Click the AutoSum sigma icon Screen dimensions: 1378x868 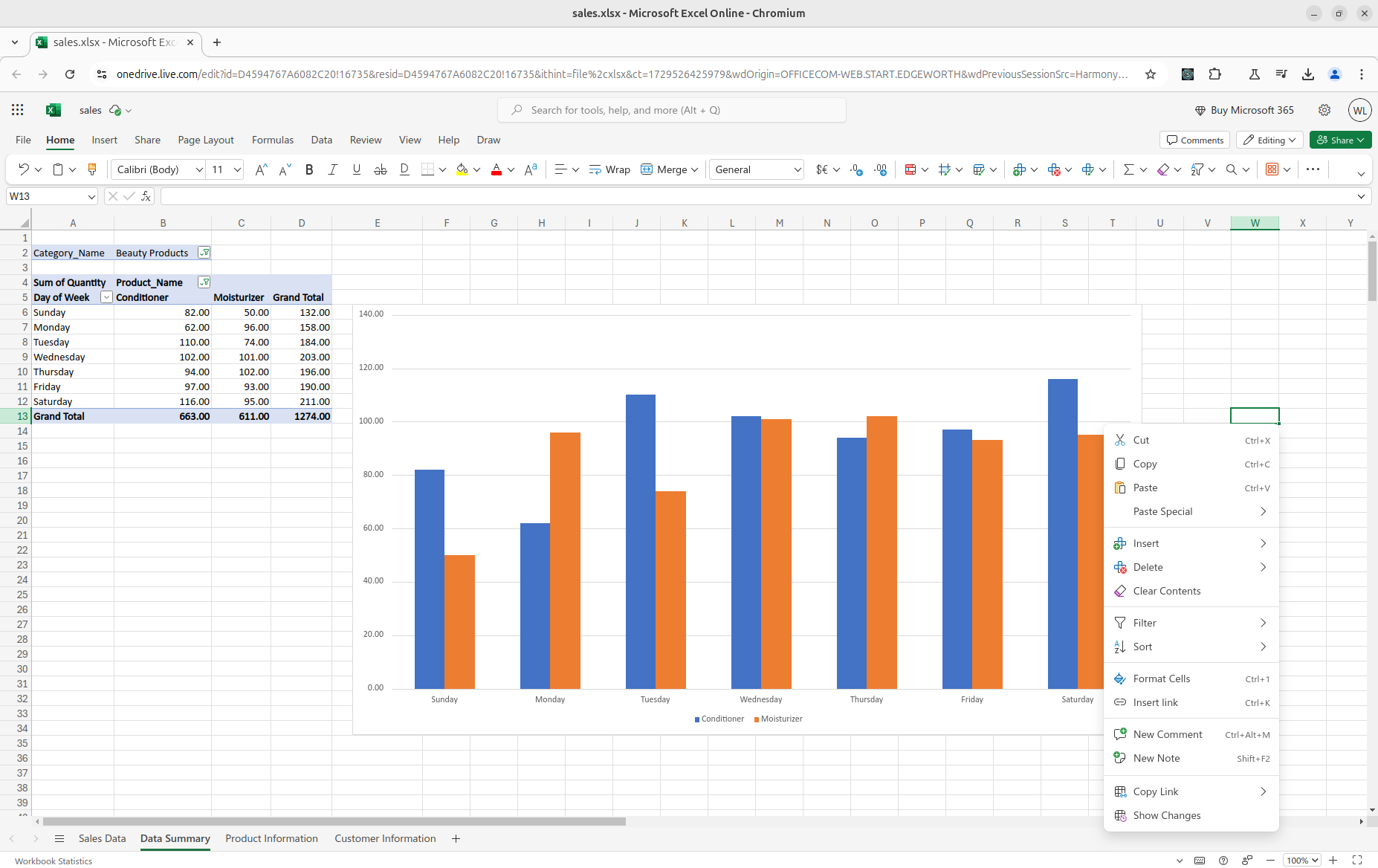click(1128, 169)
